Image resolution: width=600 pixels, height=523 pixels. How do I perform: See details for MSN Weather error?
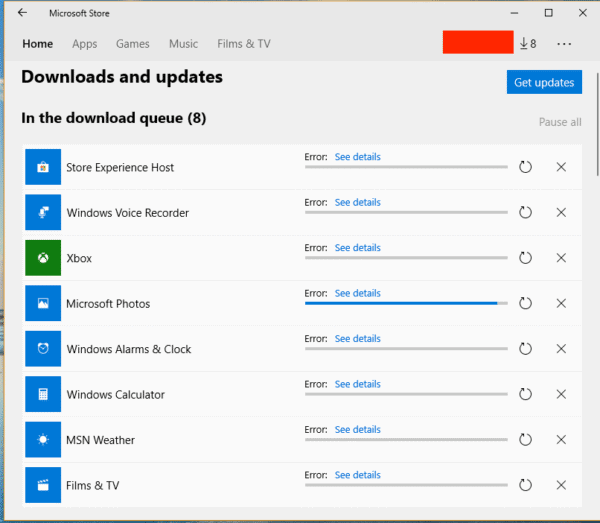tap(357, 430)
